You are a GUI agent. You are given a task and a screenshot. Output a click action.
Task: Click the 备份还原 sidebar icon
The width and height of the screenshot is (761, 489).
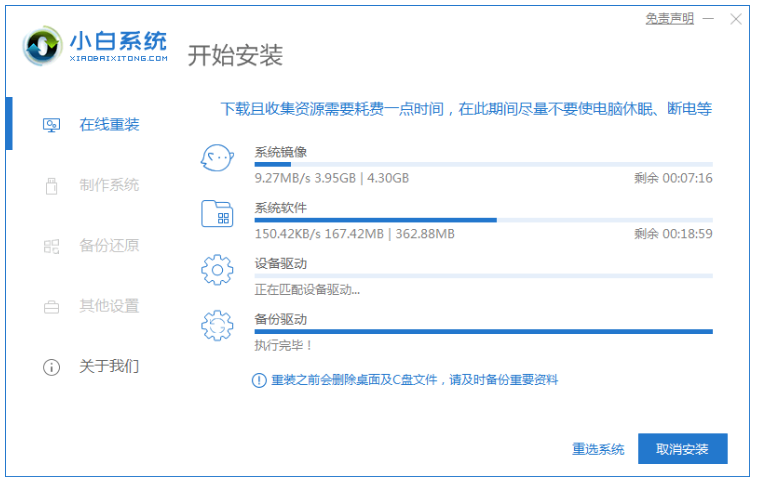[52, 246]
